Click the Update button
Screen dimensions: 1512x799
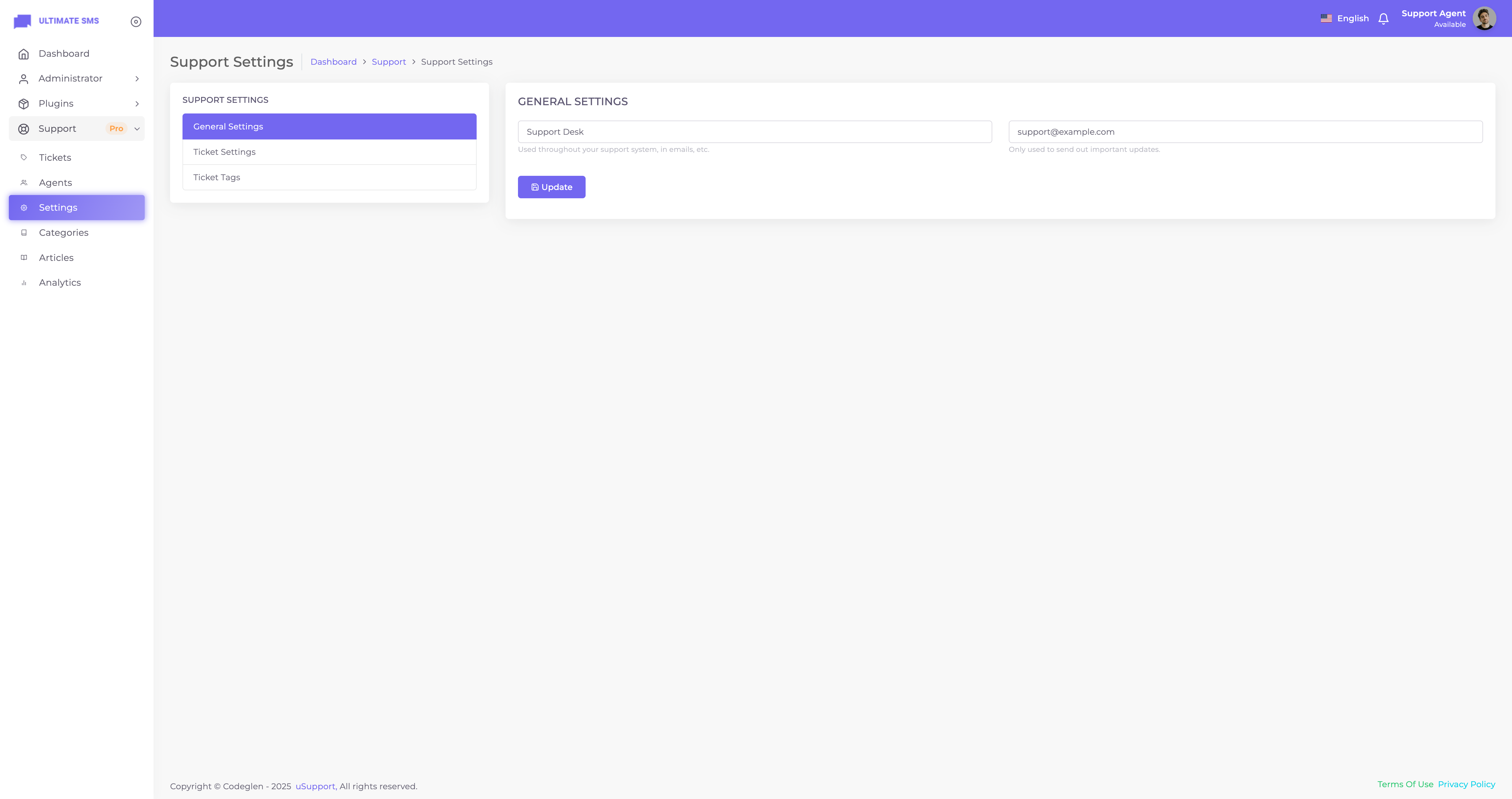click(x=551, y=187)
